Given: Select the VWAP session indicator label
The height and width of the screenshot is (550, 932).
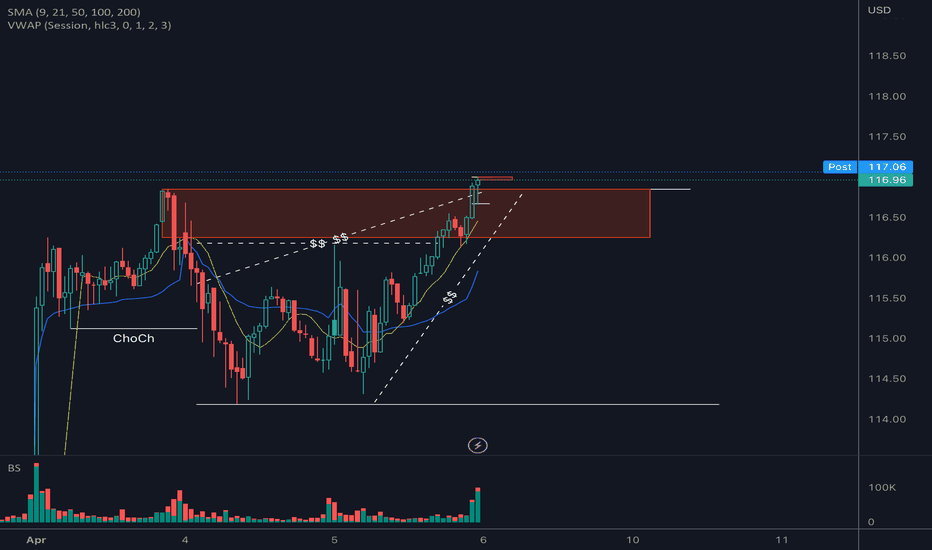Looking at the screenshot, I should point(89,25).
